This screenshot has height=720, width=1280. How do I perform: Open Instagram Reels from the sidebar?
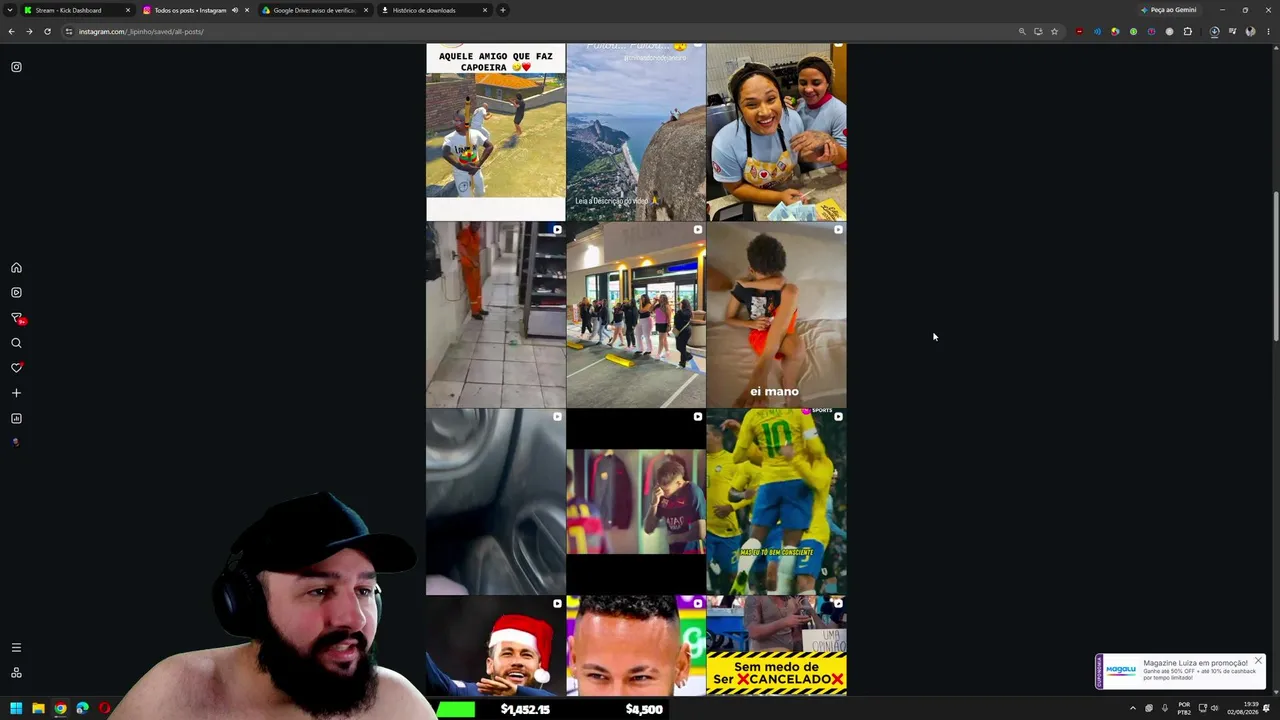16,293
